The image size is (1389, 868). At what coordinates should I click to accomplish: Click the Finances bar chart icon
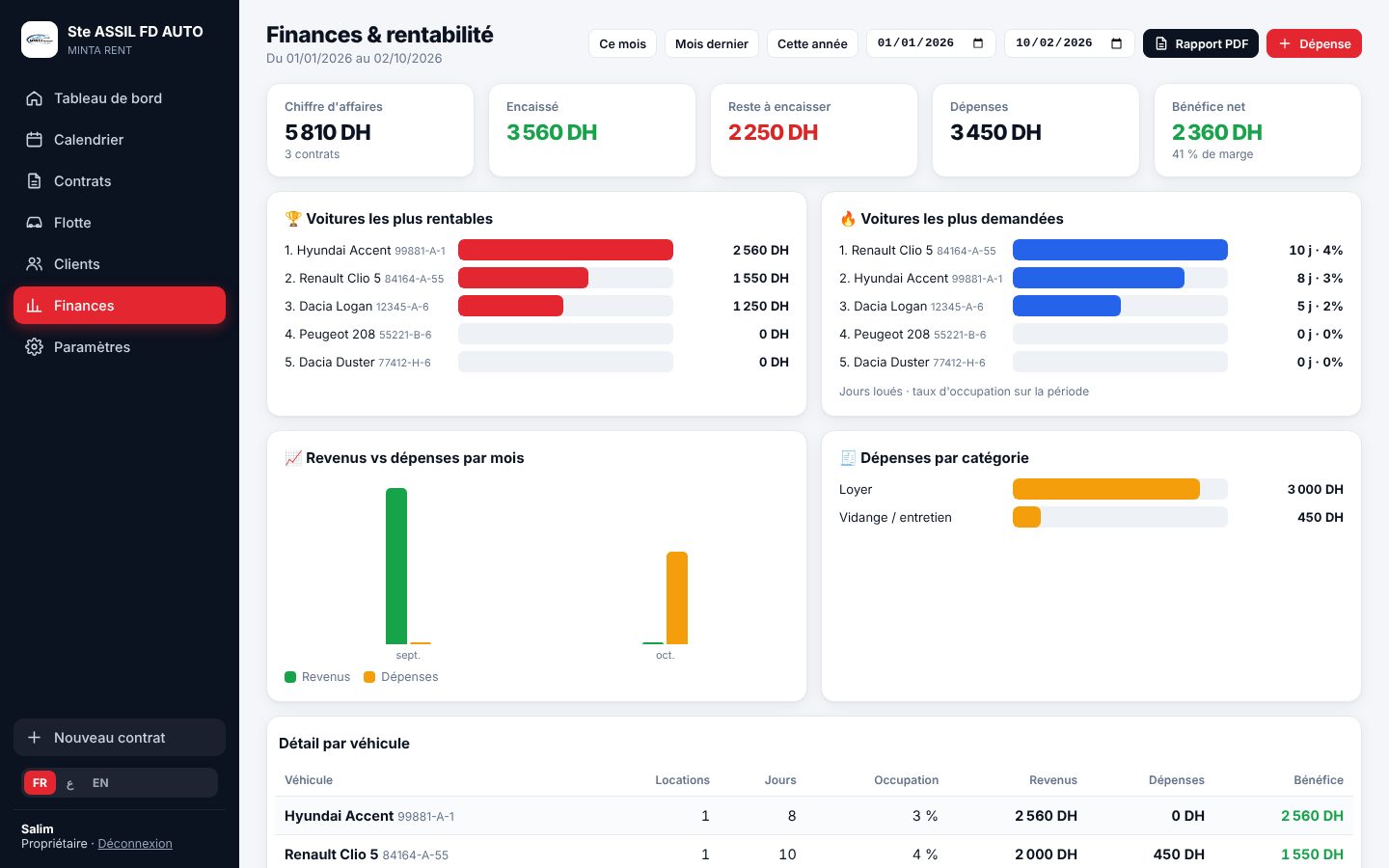[34, 306]
